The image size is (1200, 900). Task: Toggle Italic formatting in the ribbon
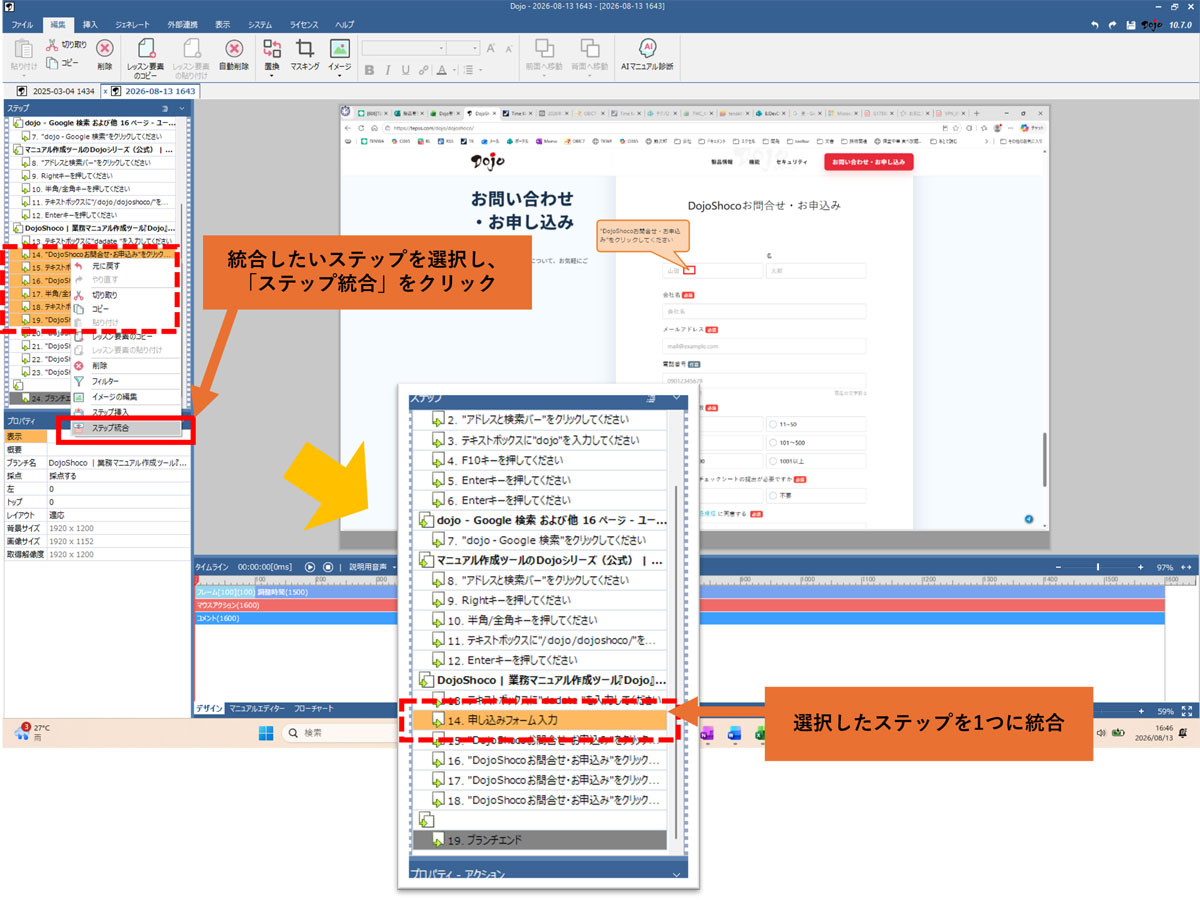click(x=387, y=70)
